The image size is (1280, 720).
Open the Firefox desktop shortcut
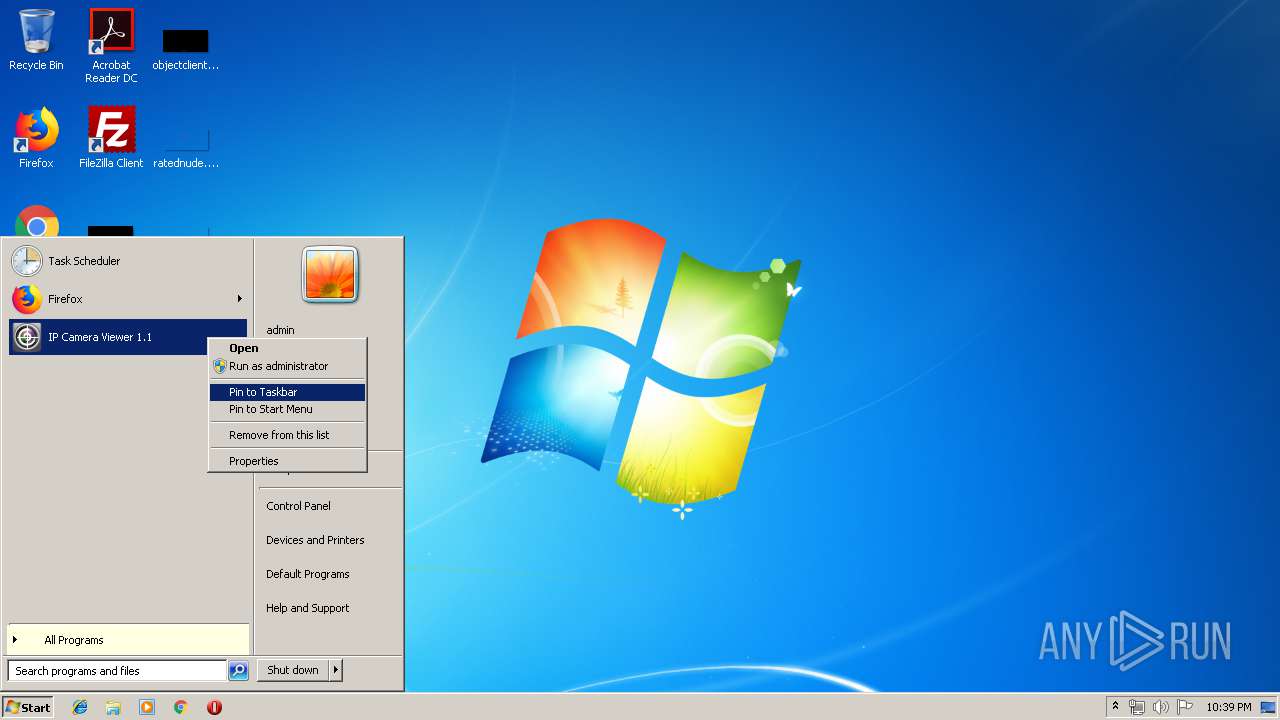[x=36, y=138]
